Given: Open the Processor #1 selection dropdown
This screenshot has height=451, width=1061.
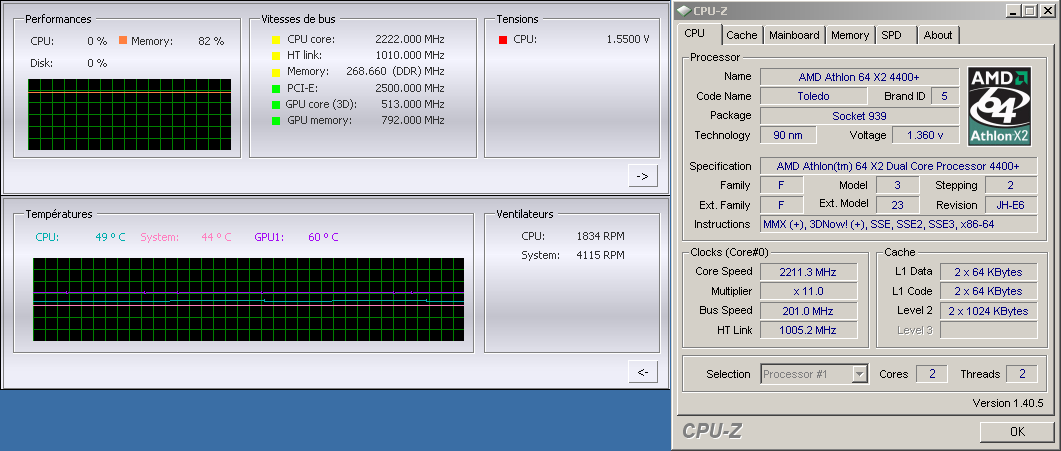Looking at the screenshot, I should click(x=815, y=374).
